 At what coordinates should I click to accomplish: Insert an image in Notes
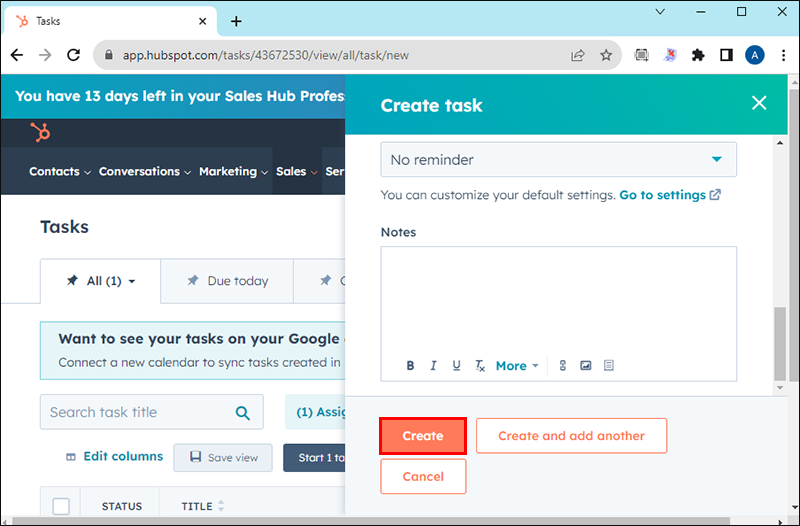tap(586, 365)
